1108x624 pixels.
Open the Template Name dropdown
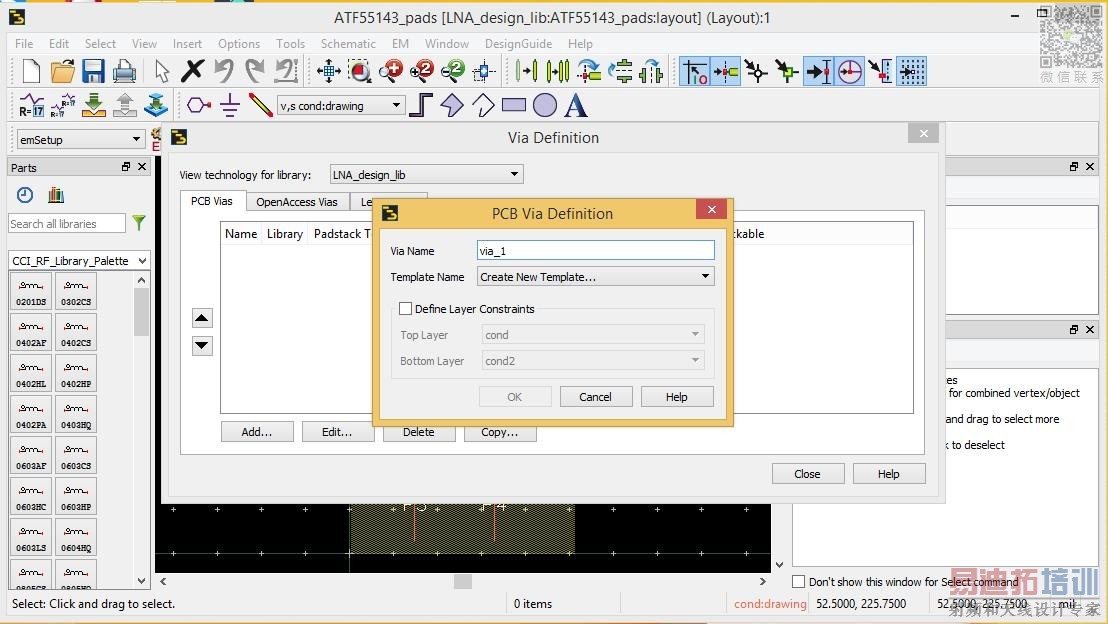596,277
